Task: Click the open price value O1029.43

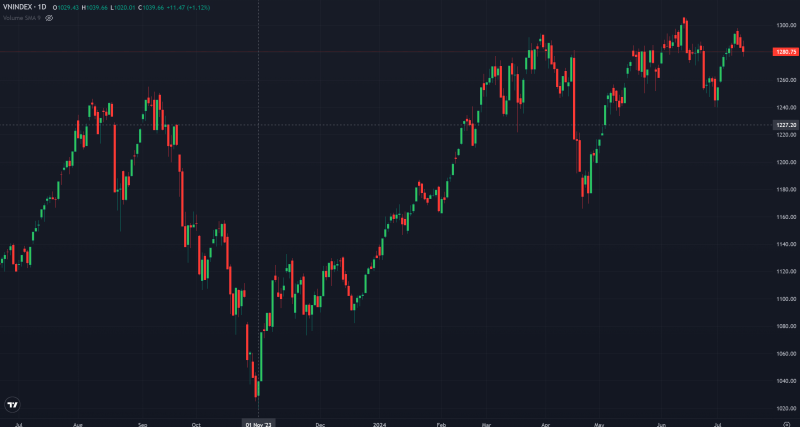Action: point(68,7)
